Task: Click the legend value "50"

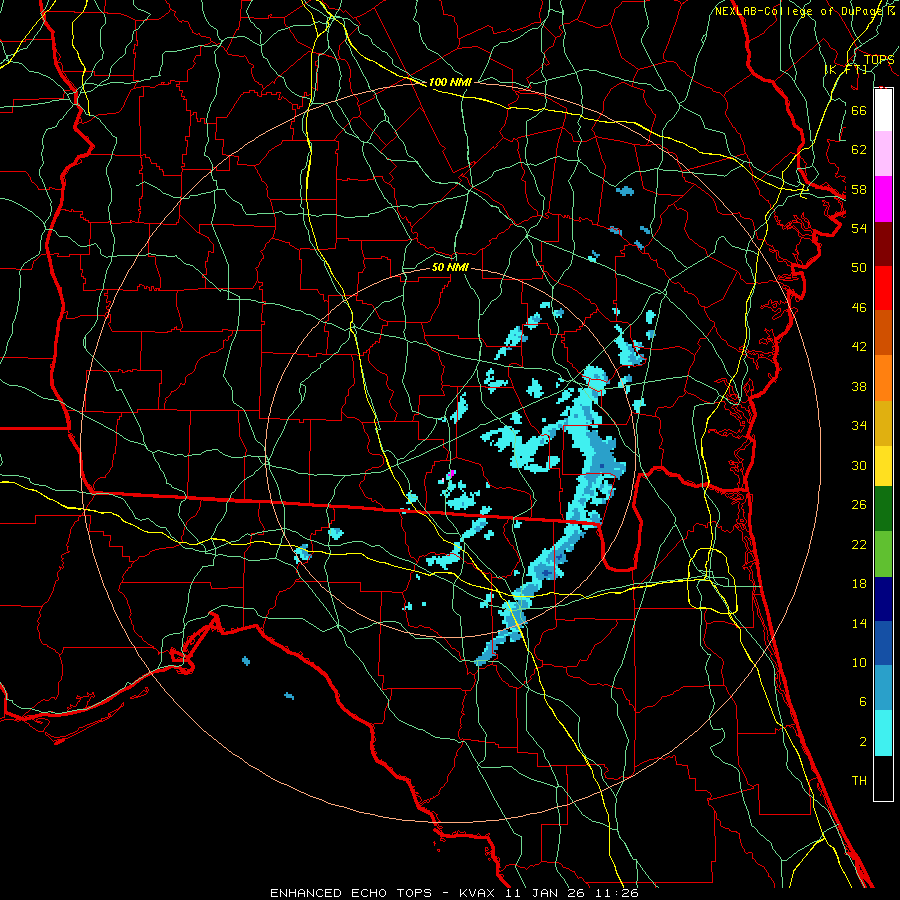Action: (x=859, y=267)
